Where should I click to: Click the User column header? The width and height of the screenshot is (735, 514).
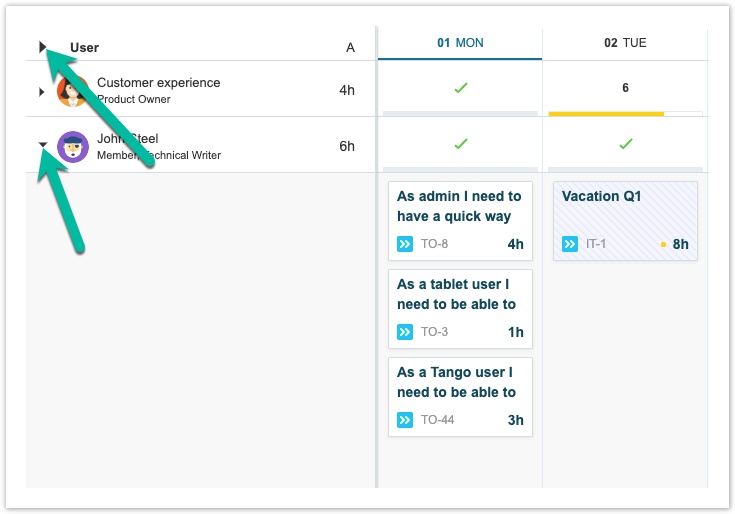tap(85, 47)
